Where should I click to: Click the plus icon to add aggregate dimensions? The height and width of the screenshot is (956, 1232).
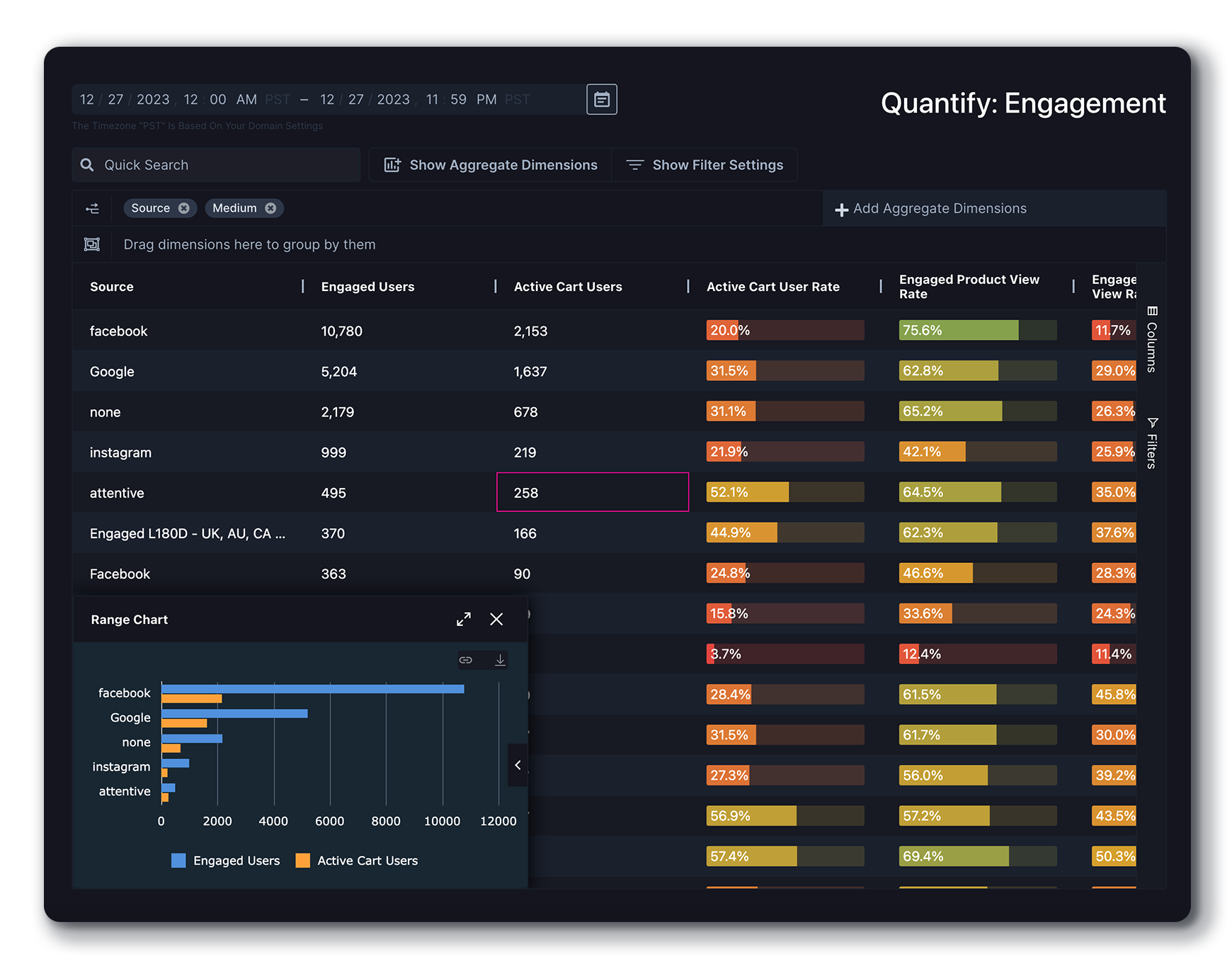click(x=841, y=209)
